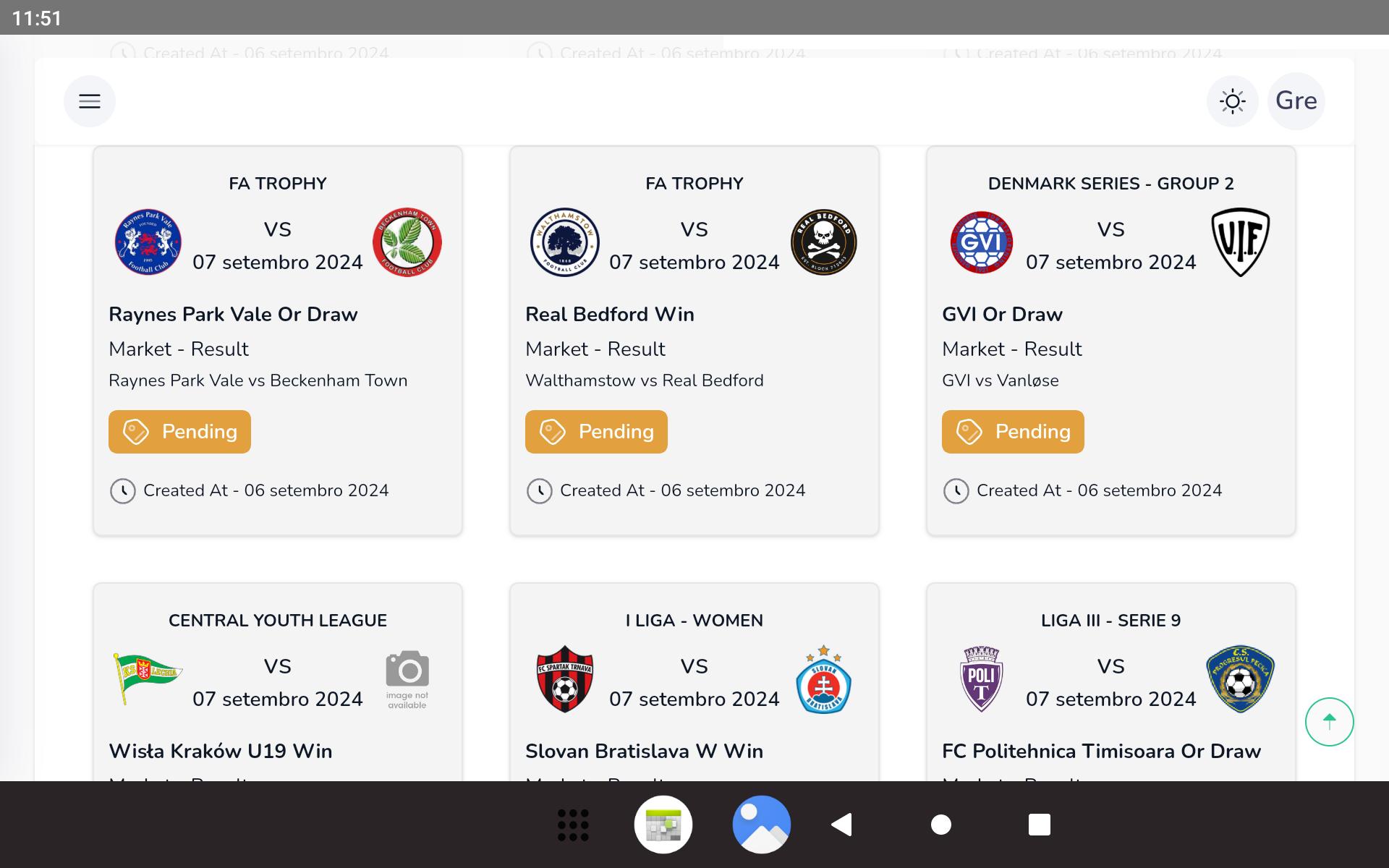
Task: Click the image-not-available placeholder thumbnail
Action: pyautogui.click(x=407, y=679)
